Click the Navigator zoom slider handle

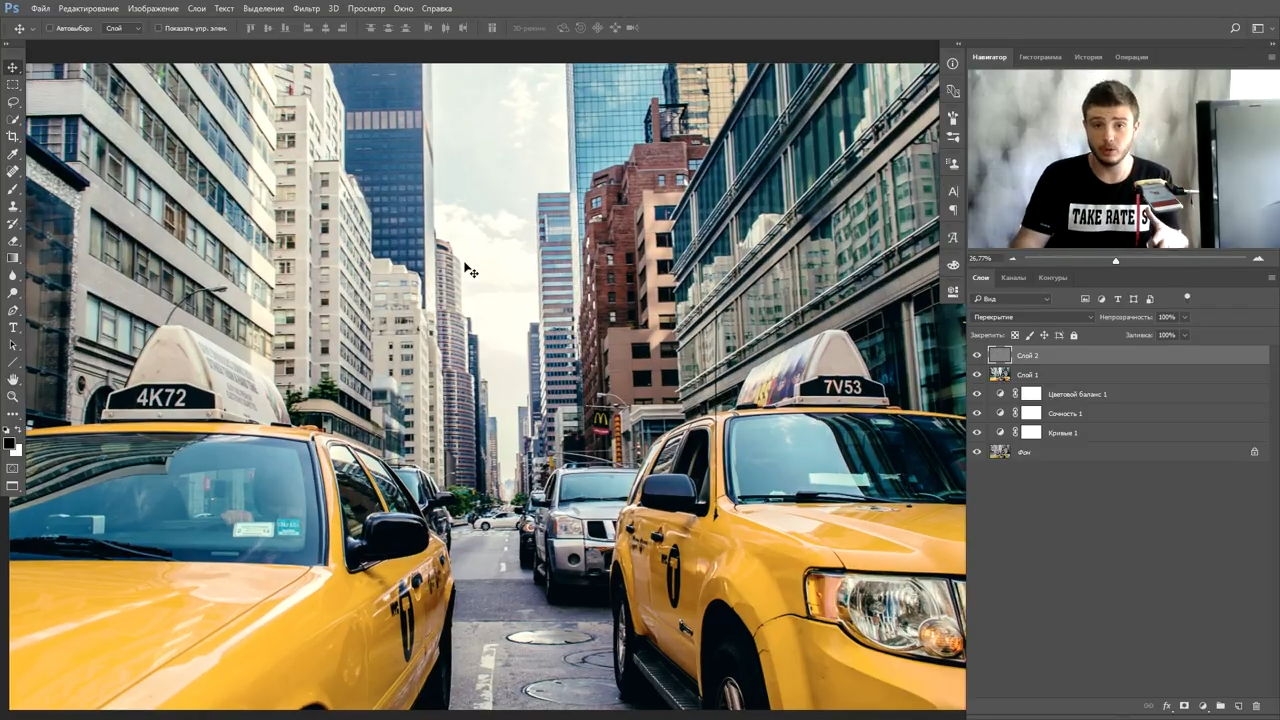[1116, 260]
